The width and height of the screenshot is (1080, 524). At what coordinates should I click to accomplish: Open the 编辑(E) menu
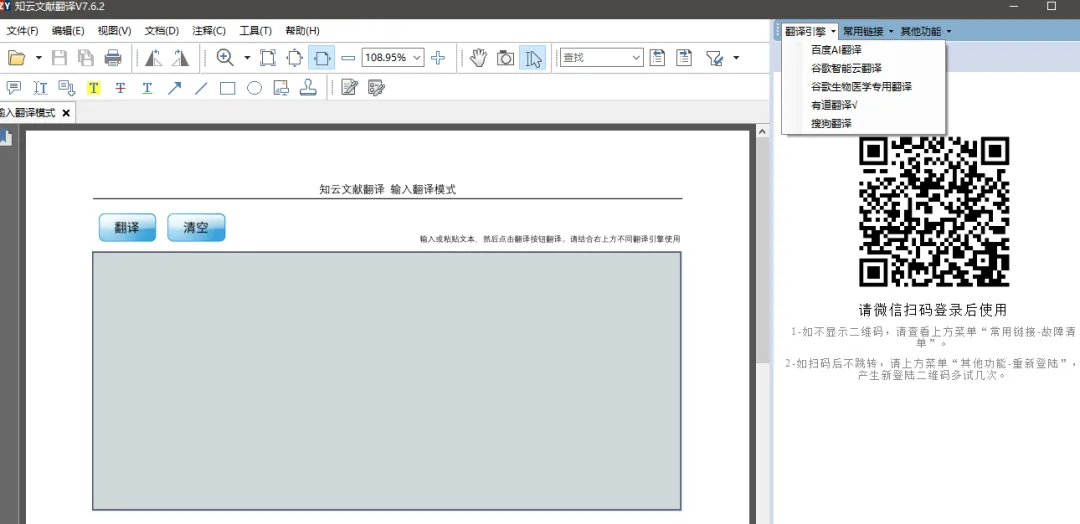68,30
